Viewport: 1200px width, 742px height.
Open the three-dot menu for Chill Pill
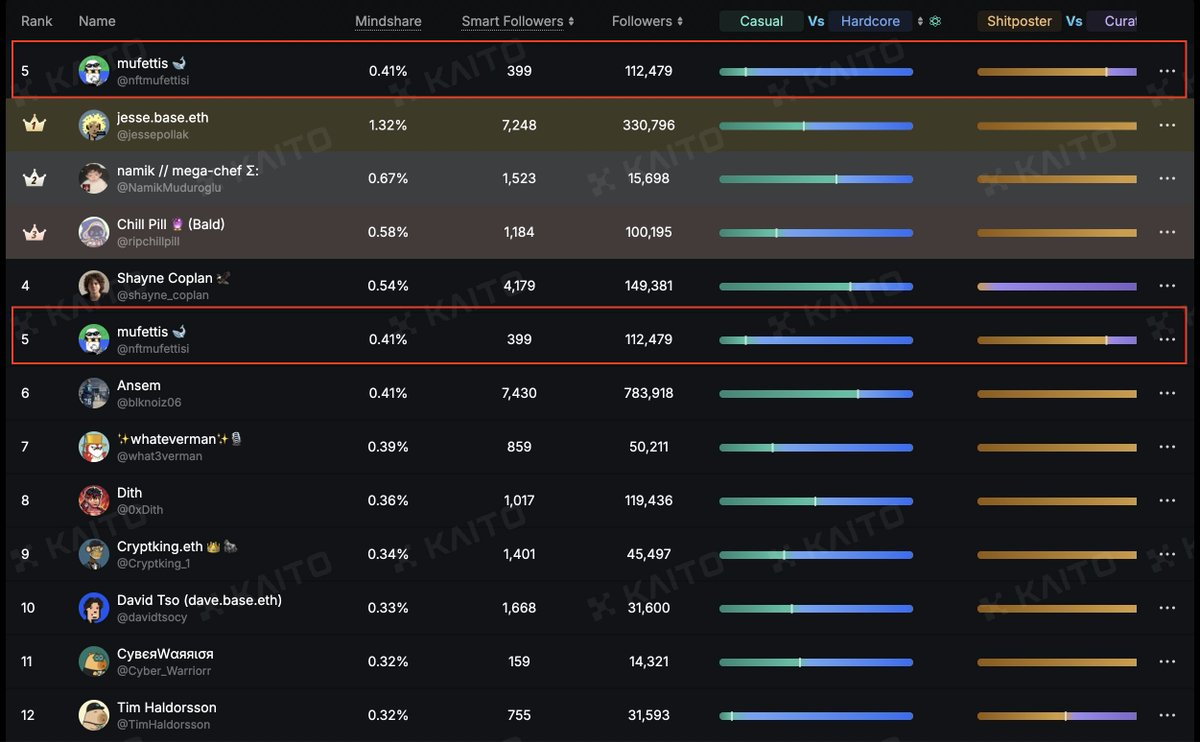point(1167,232)
